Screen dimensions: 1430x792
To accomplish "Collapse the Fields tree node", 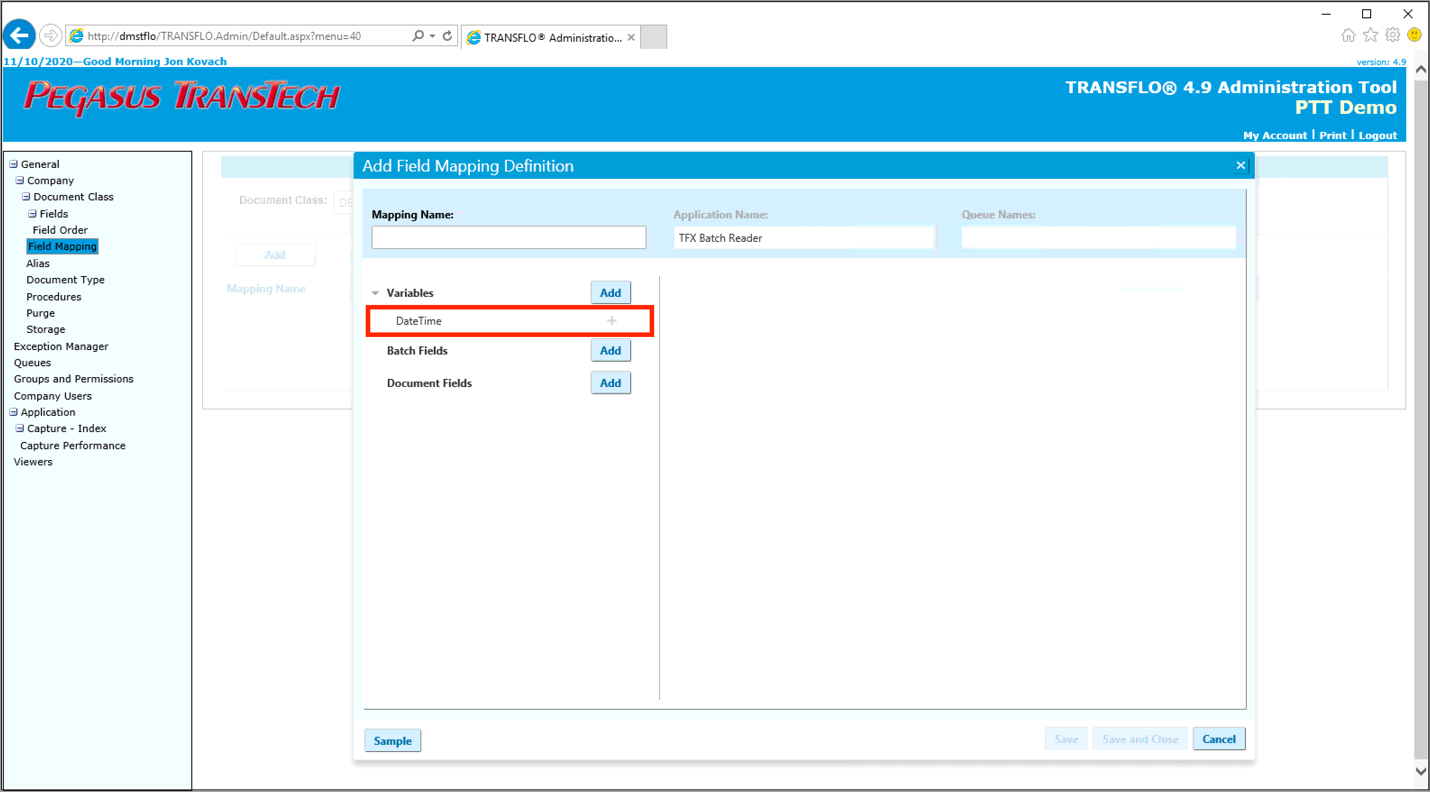I will 32,214.
